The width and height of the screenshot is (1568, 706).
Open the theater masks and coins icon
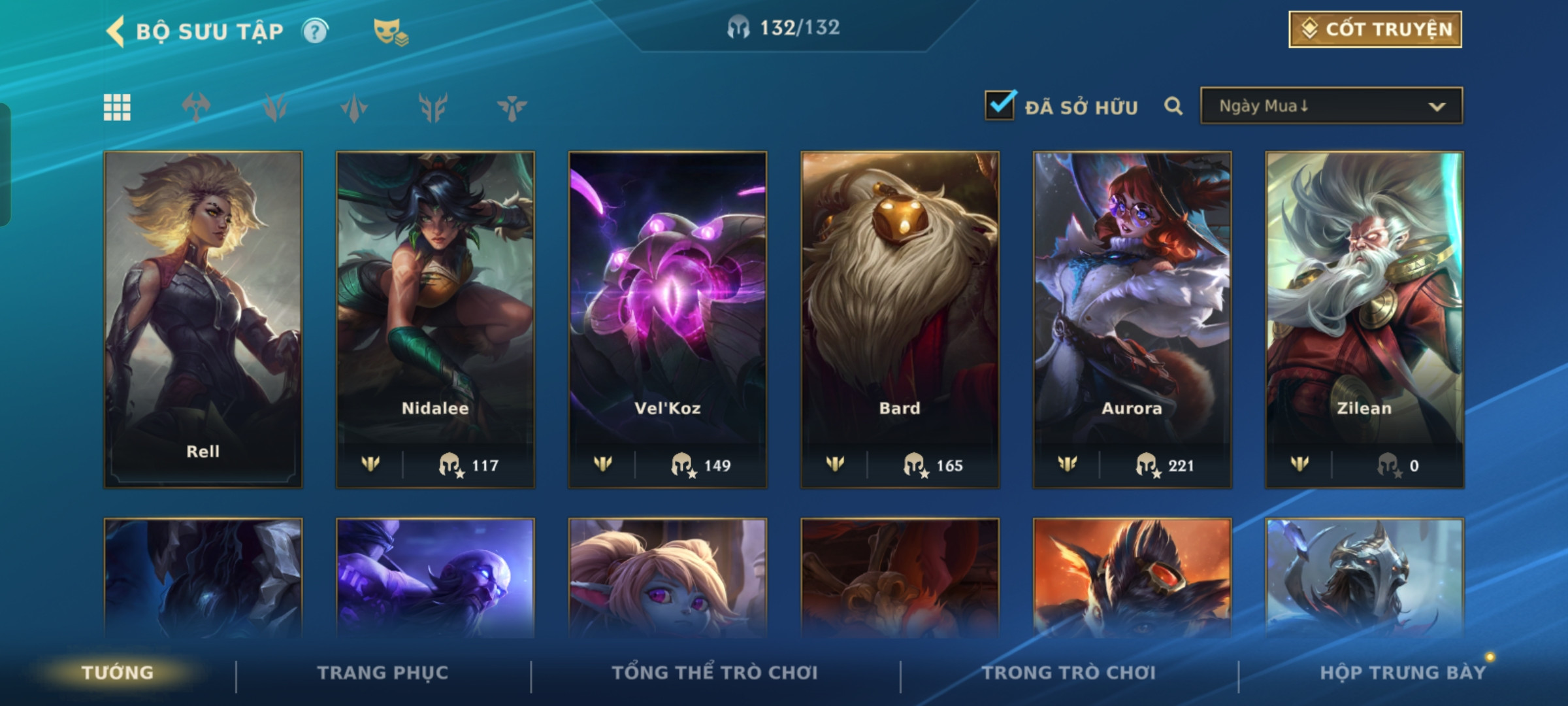391,32
